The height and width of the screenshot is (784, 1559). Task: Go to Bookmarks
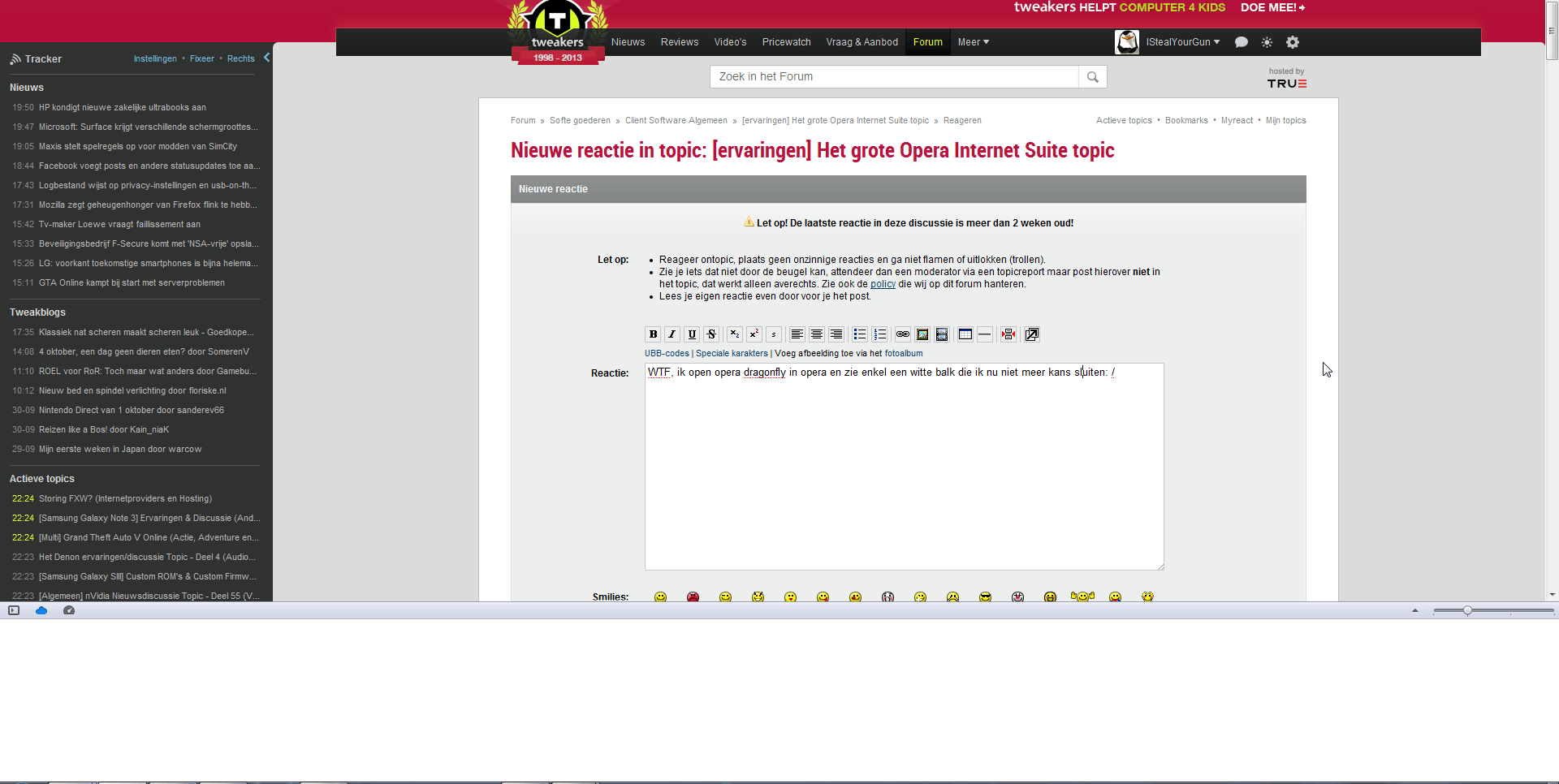1186,120
